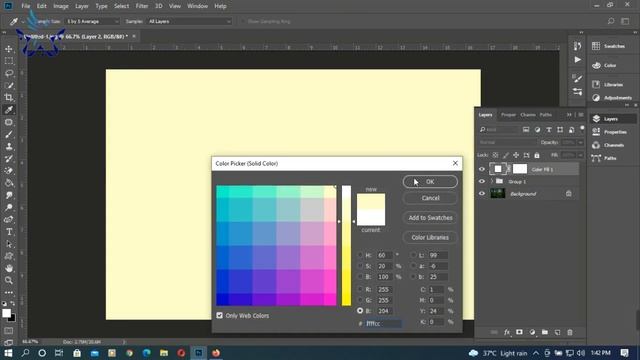Screen dimensions: 640x360
Task: Add a layer mask from Layers panel footer
Action: click(519, 332)
